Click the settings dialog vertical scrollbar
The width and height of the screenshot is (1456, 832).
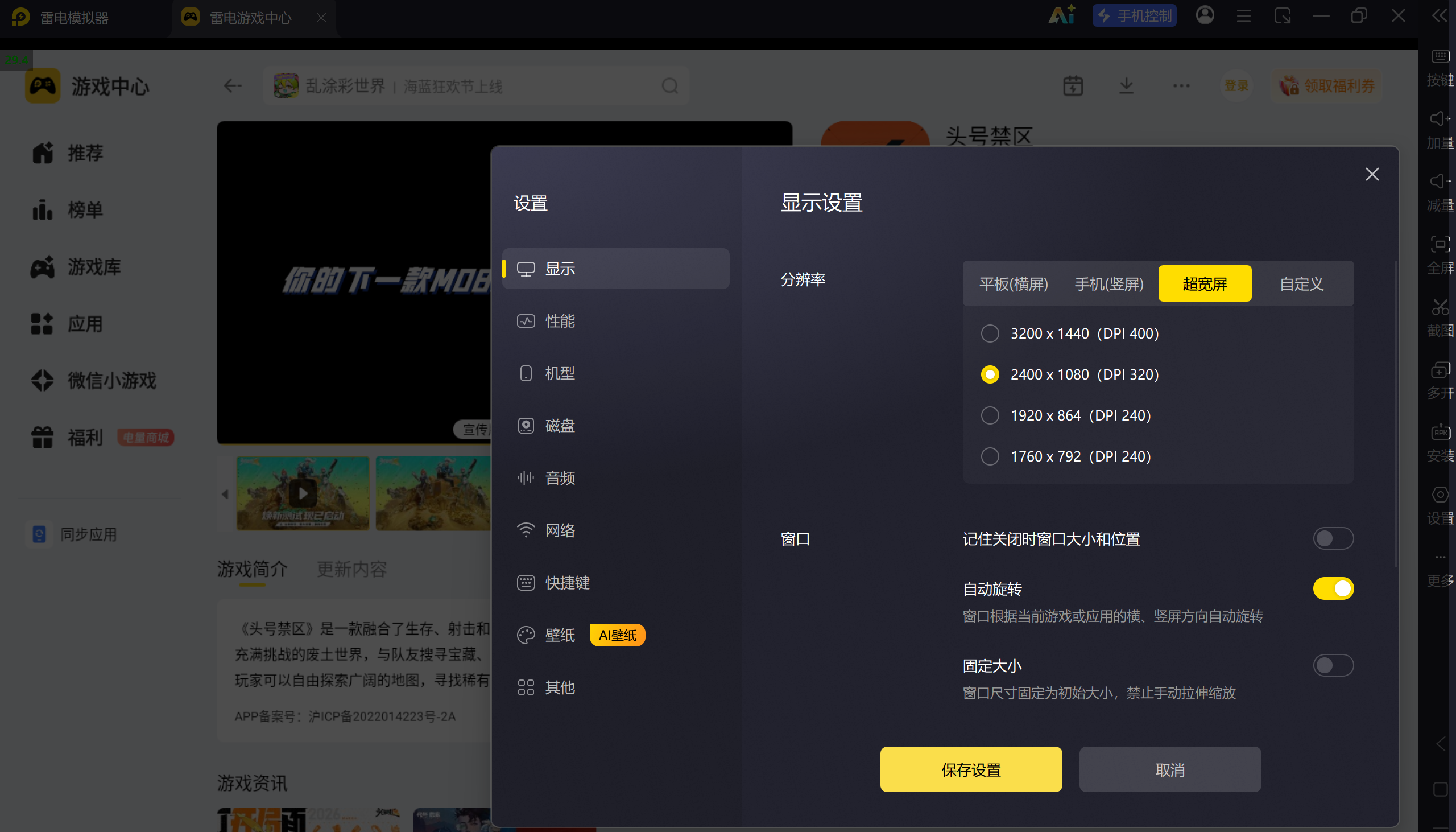click(x=1396, y=414)
